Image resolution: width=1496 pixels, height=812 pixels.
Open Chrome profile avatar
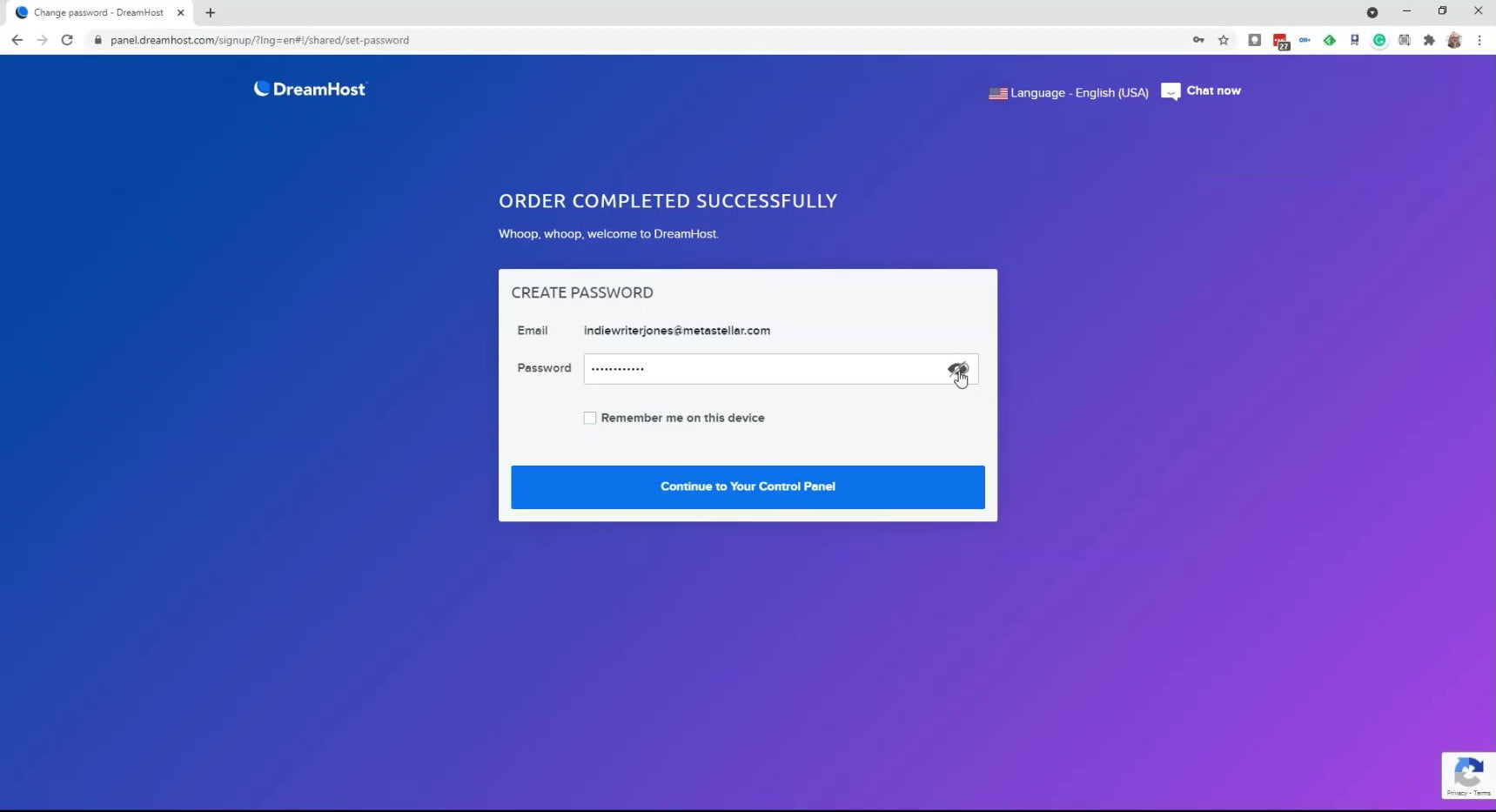pos(1454,40)
